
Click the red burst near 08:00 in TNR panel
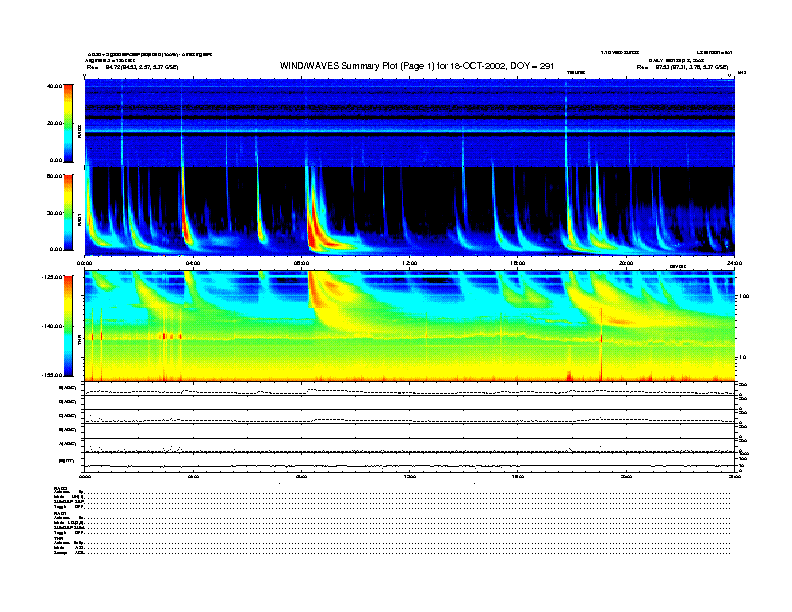point(316,290)
